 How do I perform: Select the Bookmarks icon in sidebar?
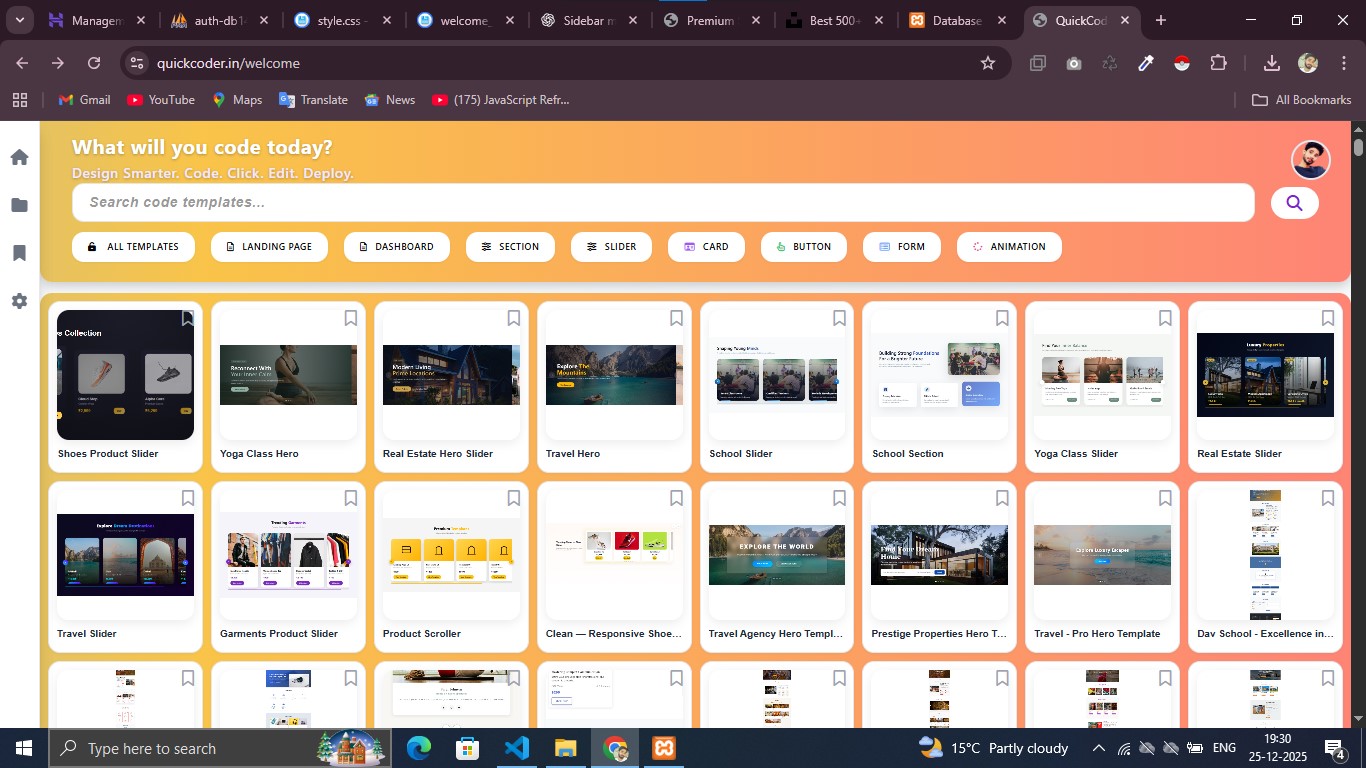pyautogui.click(x=18, y=252)
